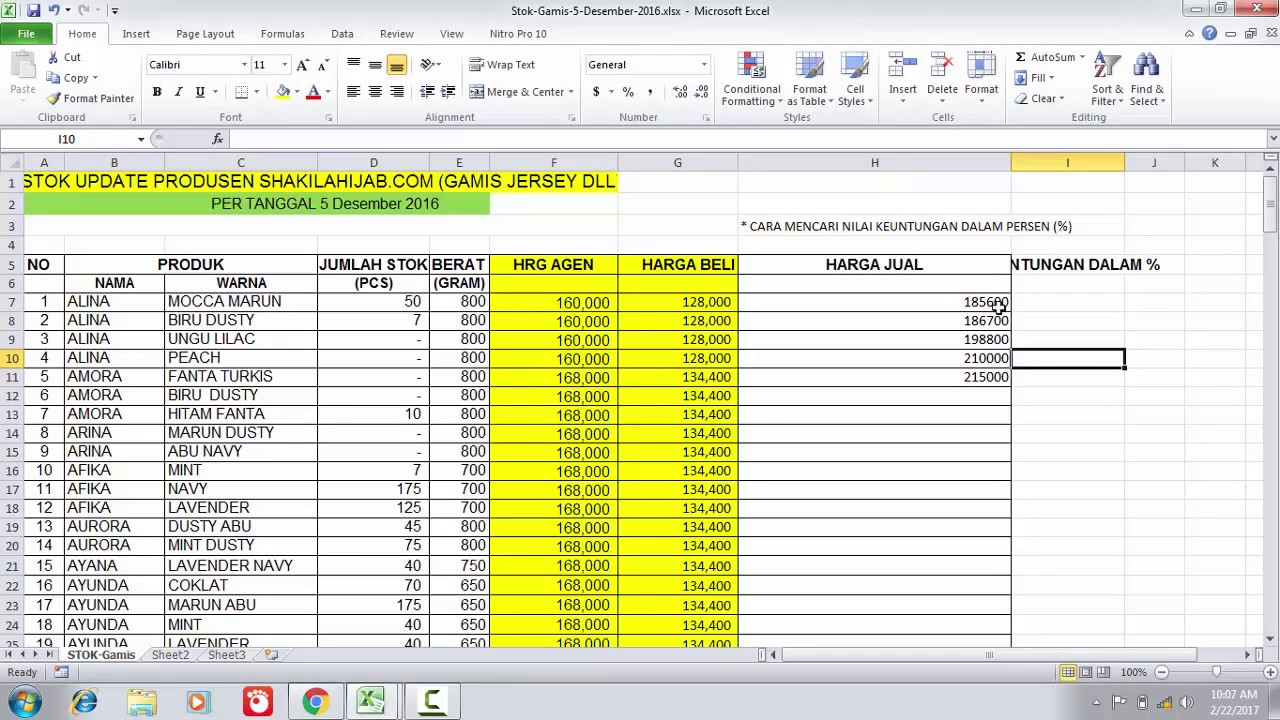Click the Save icon in Quick Access Toolbar
Image resolution: width=1280 pixels, height=720 pixels.
click(x=33, y=10)
